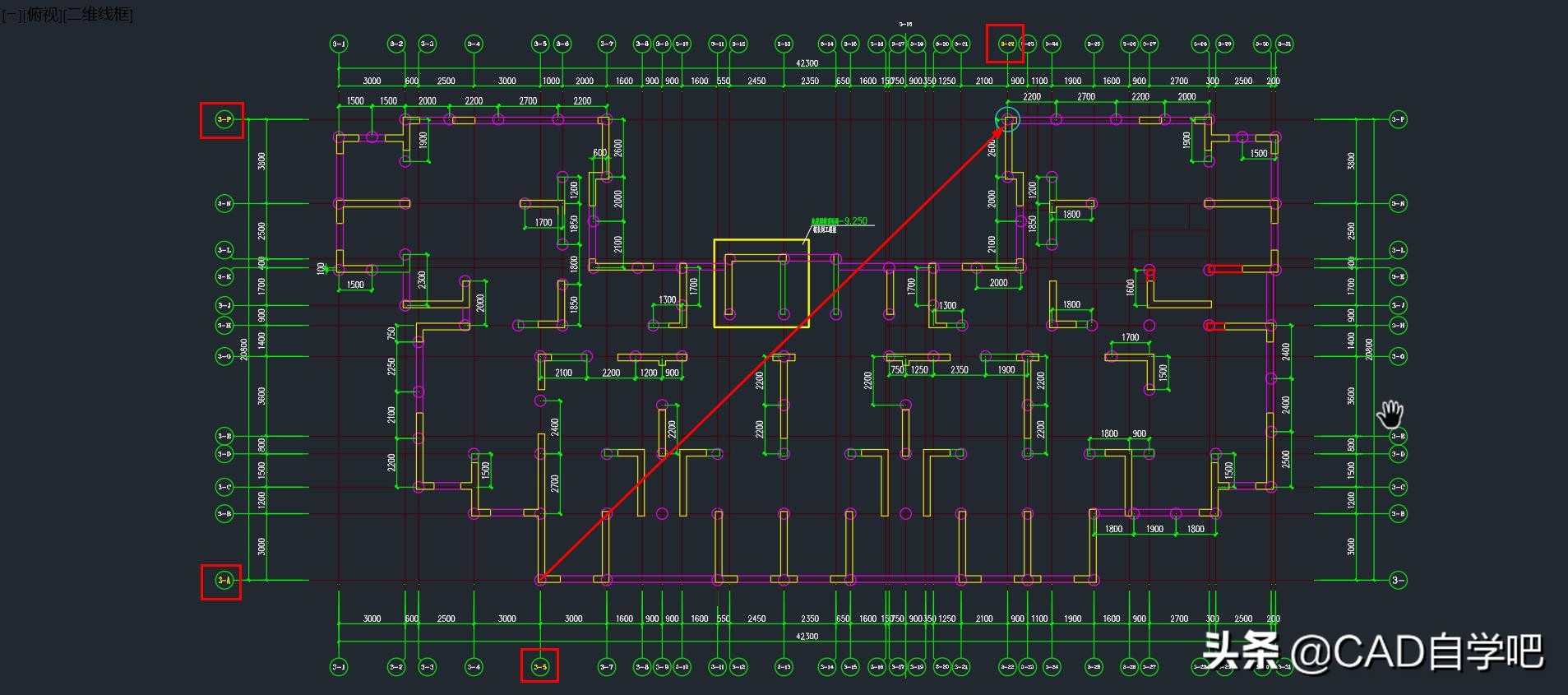Pick the bottom-row axis bubble 3-5
The width and height of the screenshot is (1568, 695).
tap(540, 667)
